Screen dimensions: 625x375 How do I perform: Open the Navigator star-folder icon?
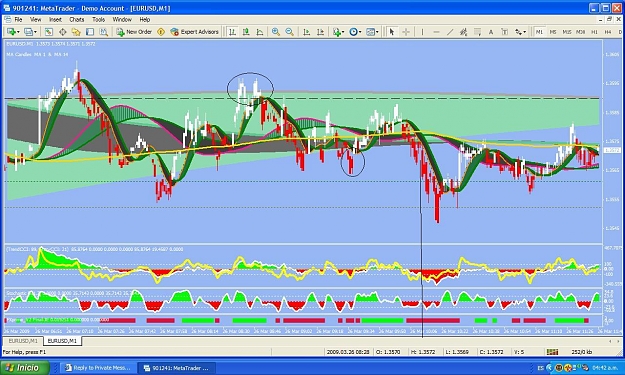(x=76, y=32)
